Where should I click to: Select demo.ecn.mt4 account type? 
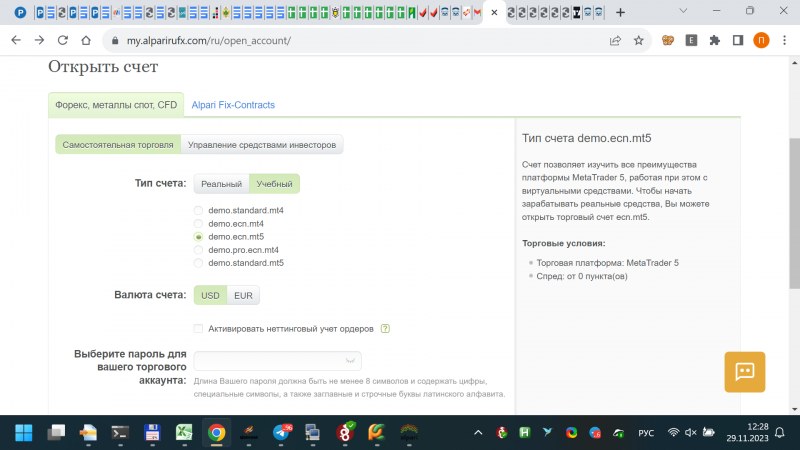click(x=198, y=223)
